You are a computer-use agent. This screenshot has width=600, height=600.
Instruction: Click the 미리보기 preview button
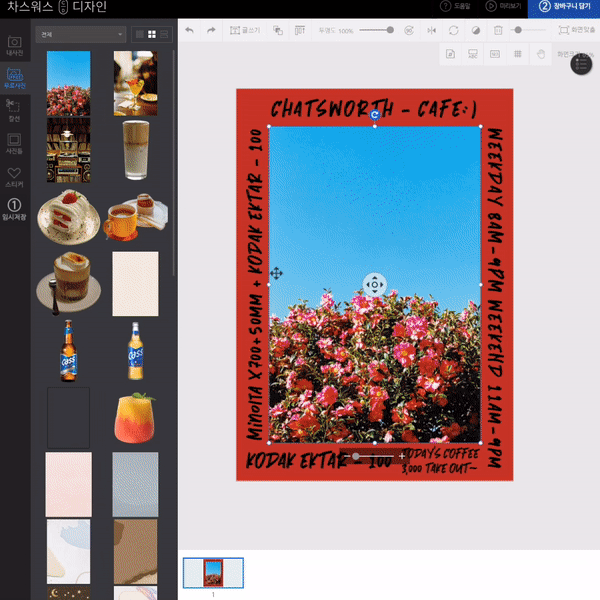(503, 7)
